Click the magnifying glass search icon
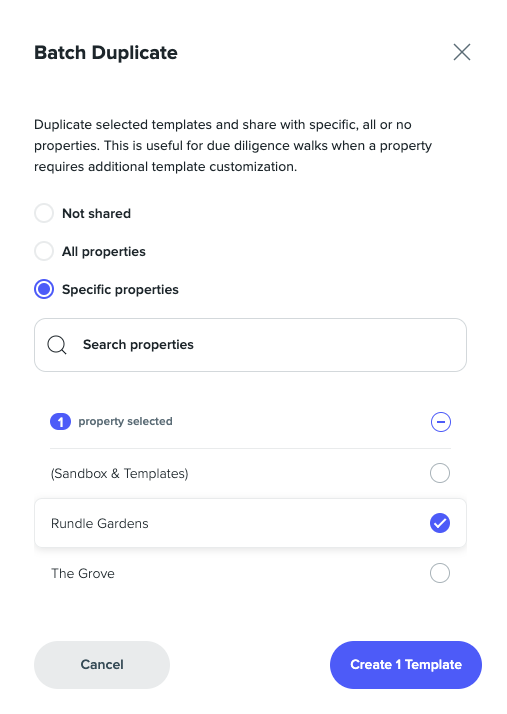This screenshot has height=714, width=507. pyautogui.click(x=57, y=345)
